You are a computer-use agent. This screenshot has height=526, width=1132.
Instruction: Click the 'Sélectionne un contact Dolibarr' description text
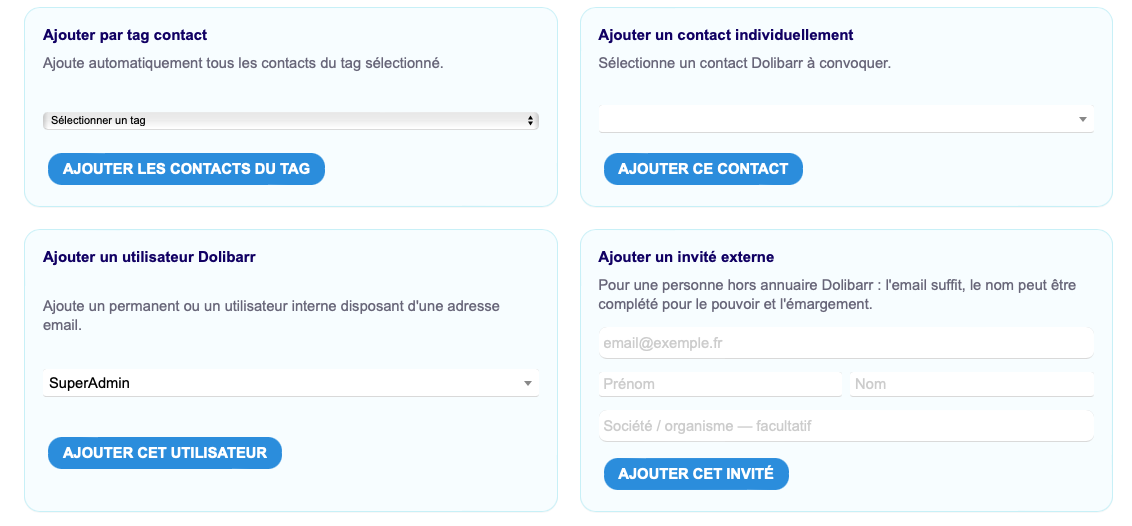[x=744, y=63]
